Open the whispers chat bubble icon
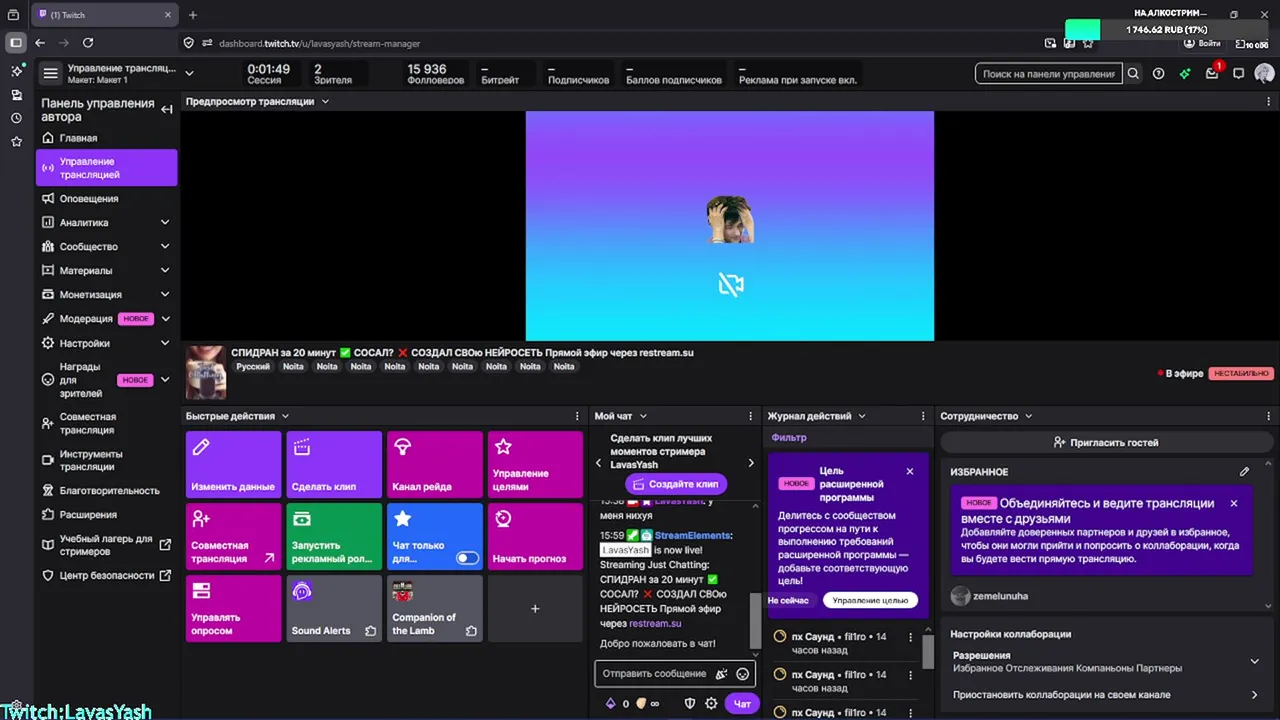Image resolution: width=1280 pixels, height=720 pixels. click(x=1238, y=73)
